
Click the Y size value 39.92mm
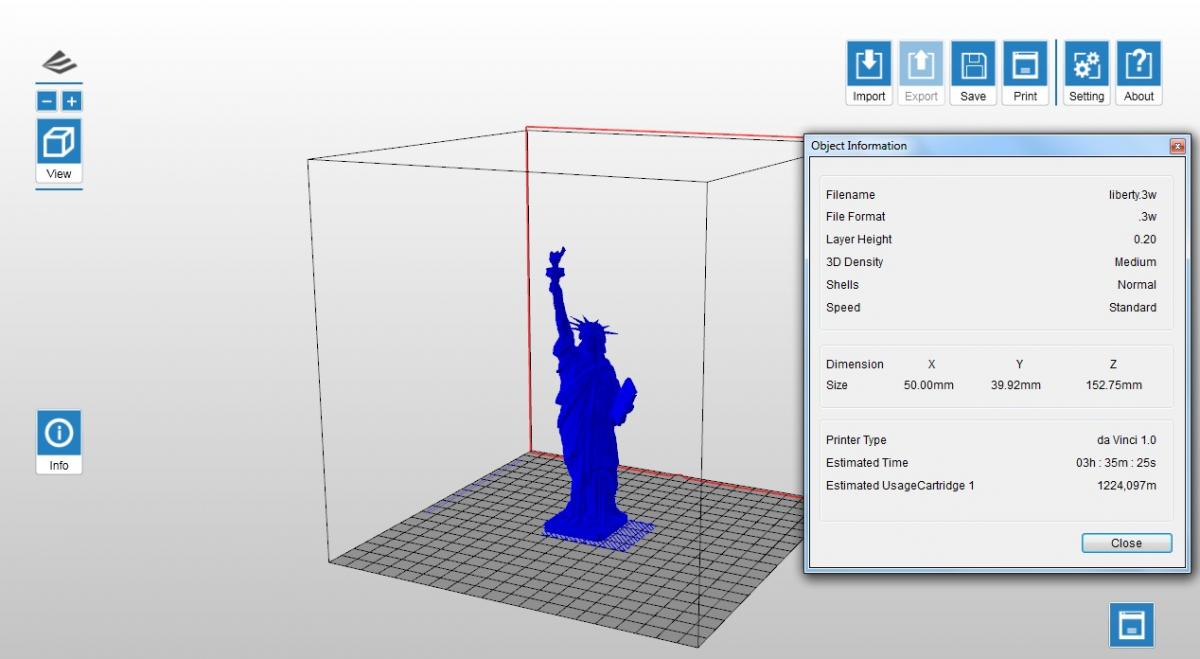(1016, 385)
